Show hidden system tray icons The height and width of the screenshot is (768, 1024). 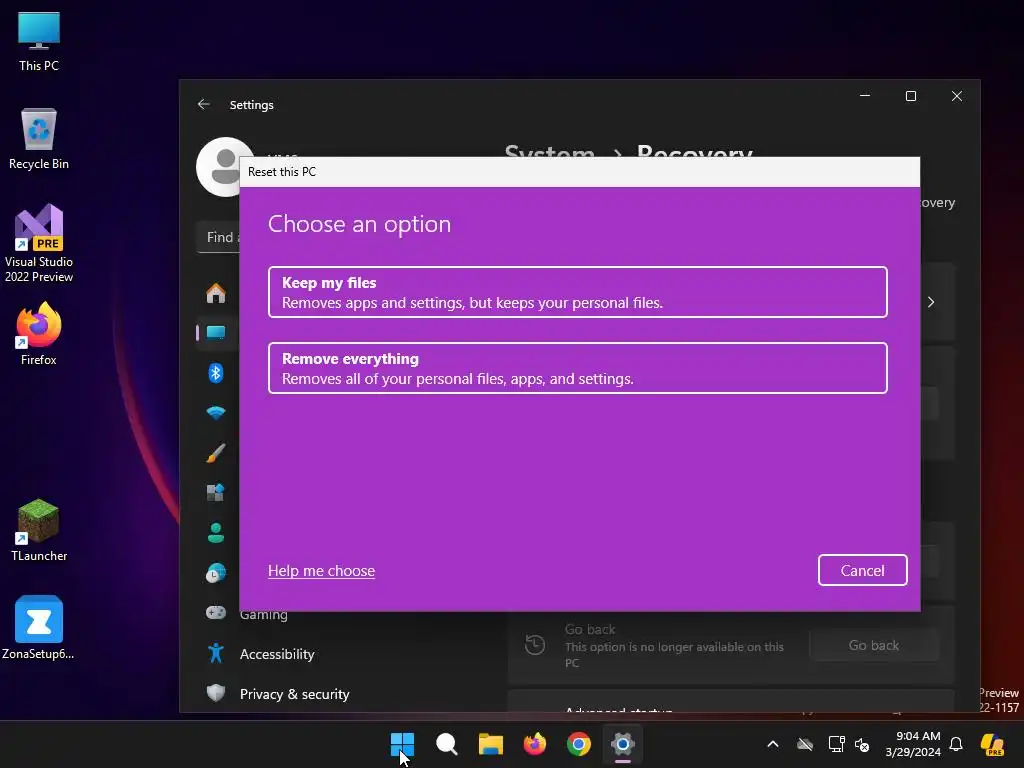773,744
